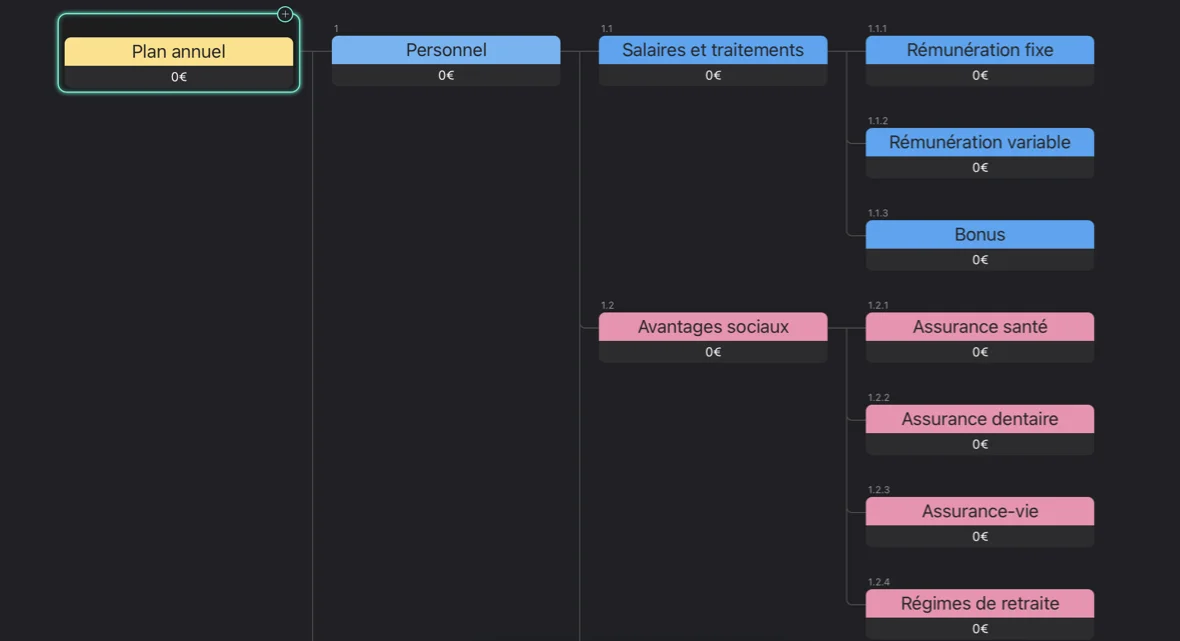Select the Personnel node

coord(446,50)
